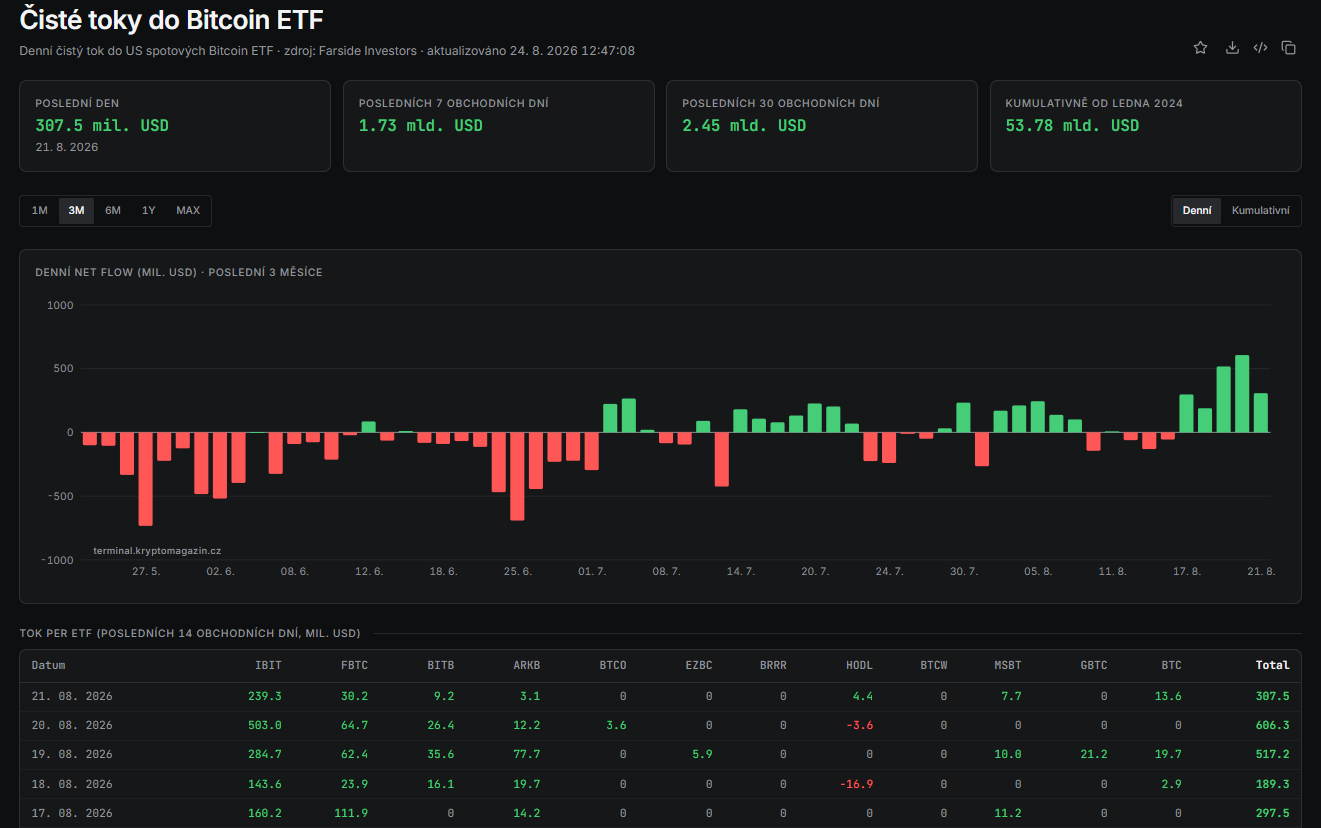Click the Tok per ETF section heading
Image resolution: width=1321 pixels, height=828 pixels.
[190, 633]
